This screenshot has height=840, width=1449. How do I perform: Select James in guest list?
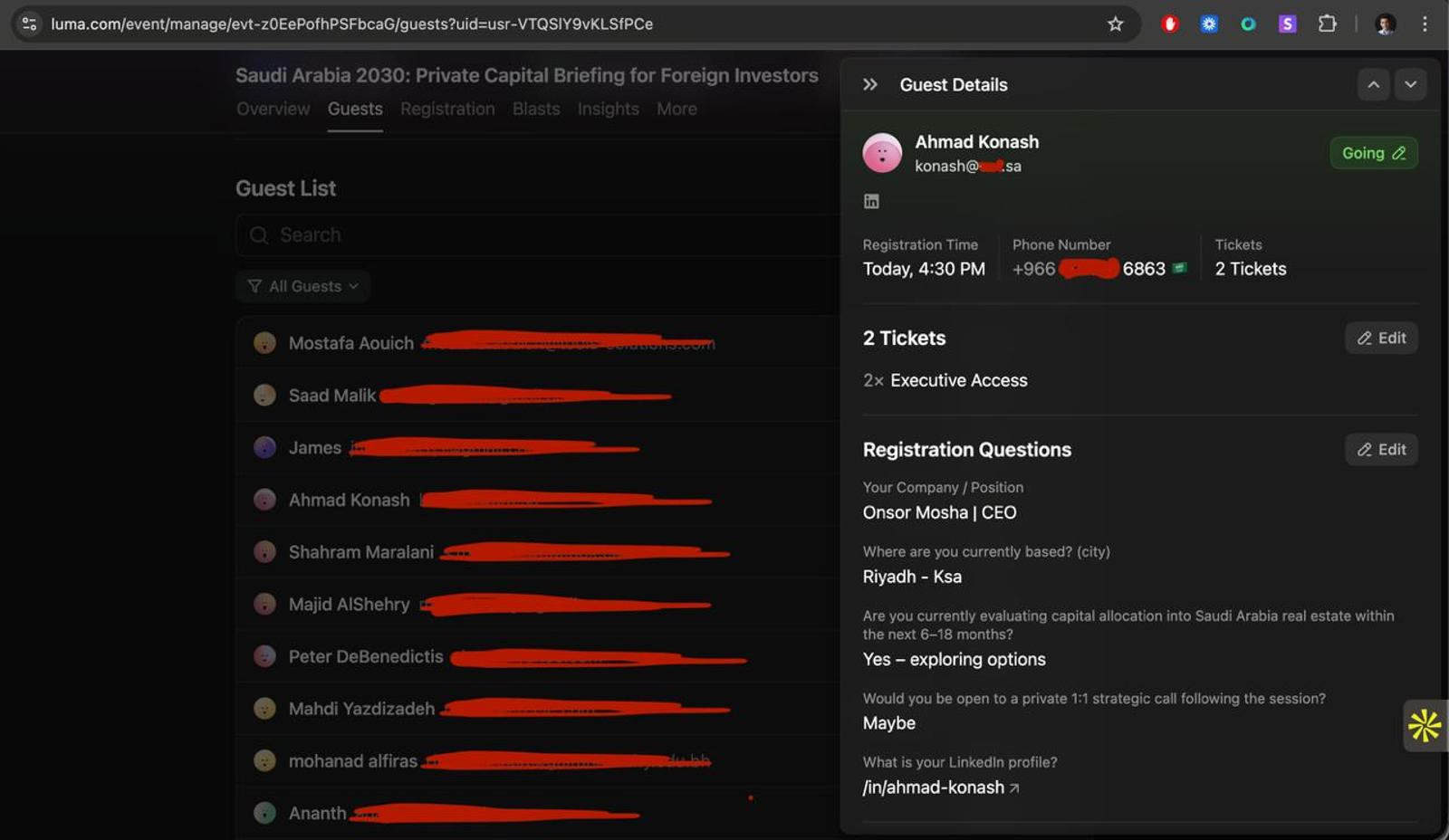[539, 447]
